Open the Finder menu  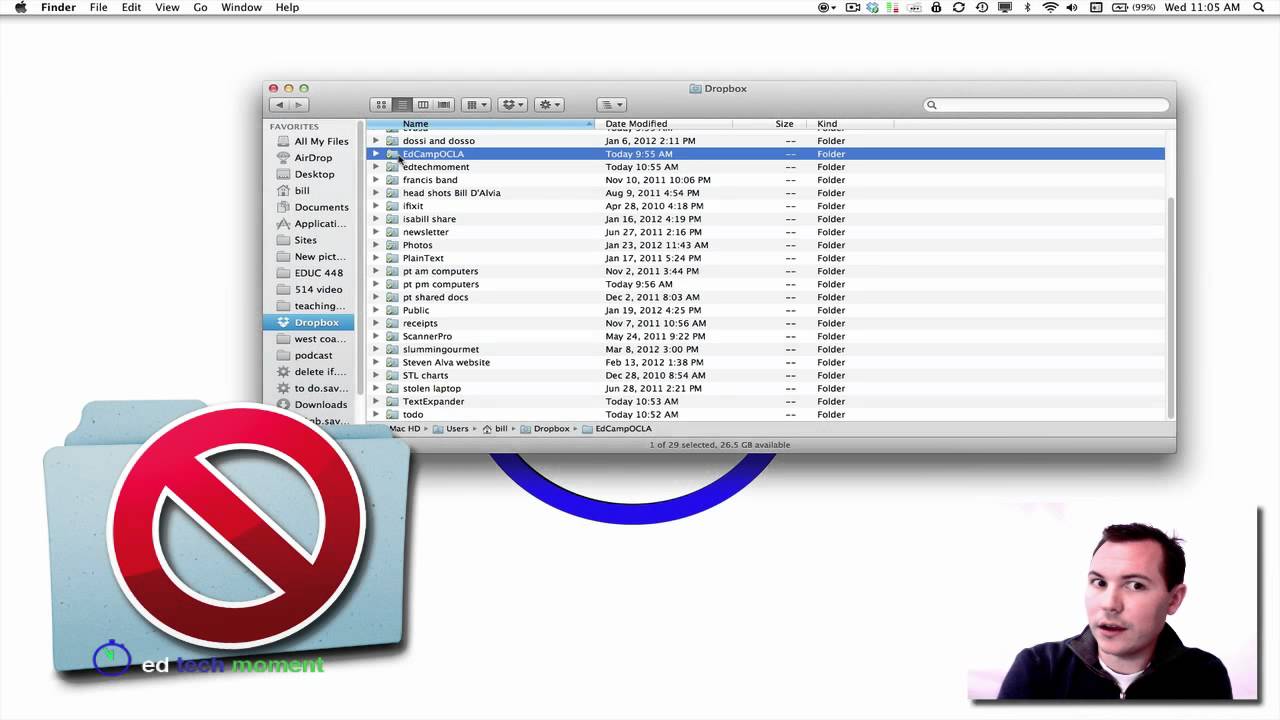click(58, 8)
